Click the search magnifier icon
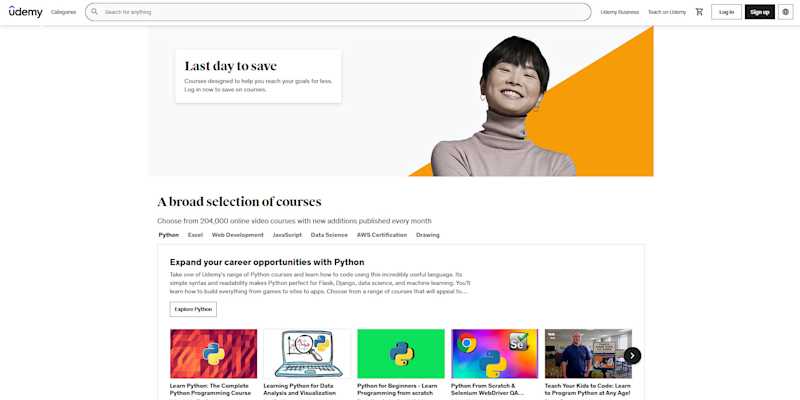 [94, 12]
